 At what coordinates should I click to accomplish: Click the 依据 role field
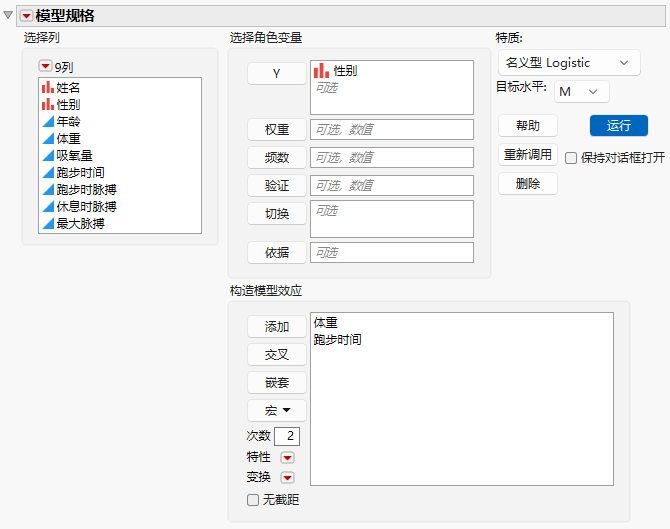[x=392, y=253]
